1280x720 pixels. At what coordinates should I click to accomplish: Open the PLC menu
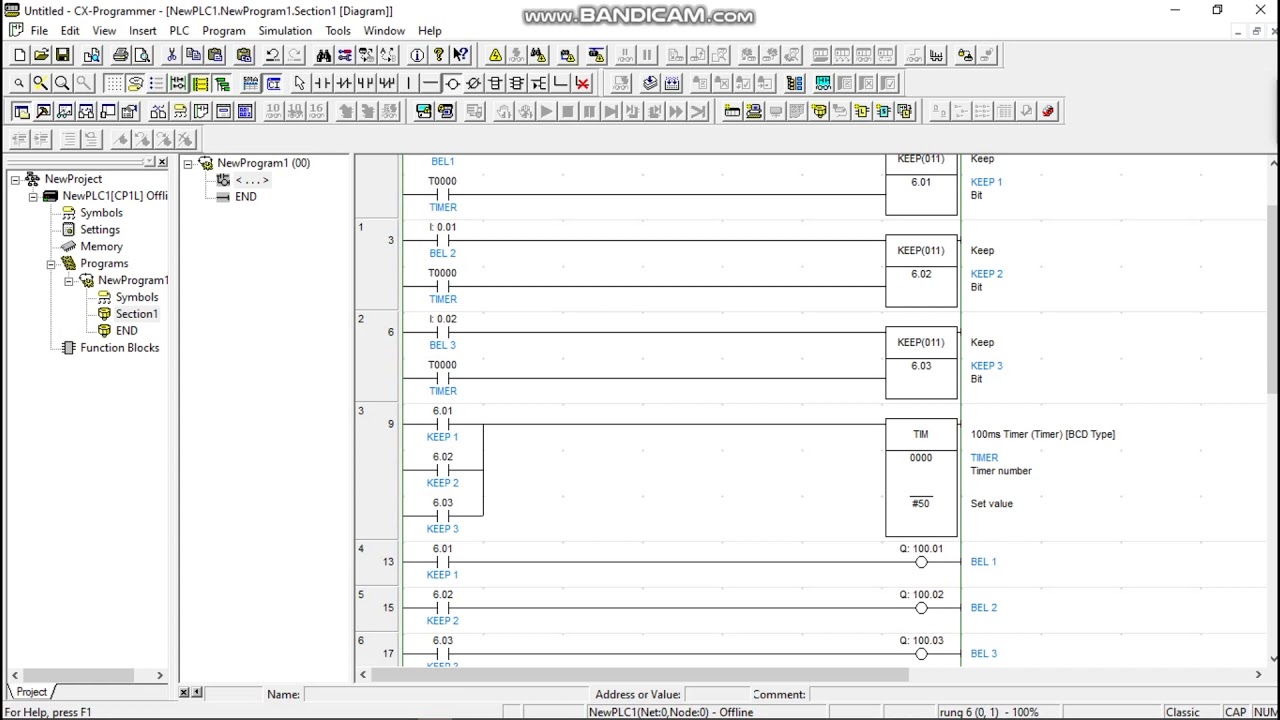point(179,31)
